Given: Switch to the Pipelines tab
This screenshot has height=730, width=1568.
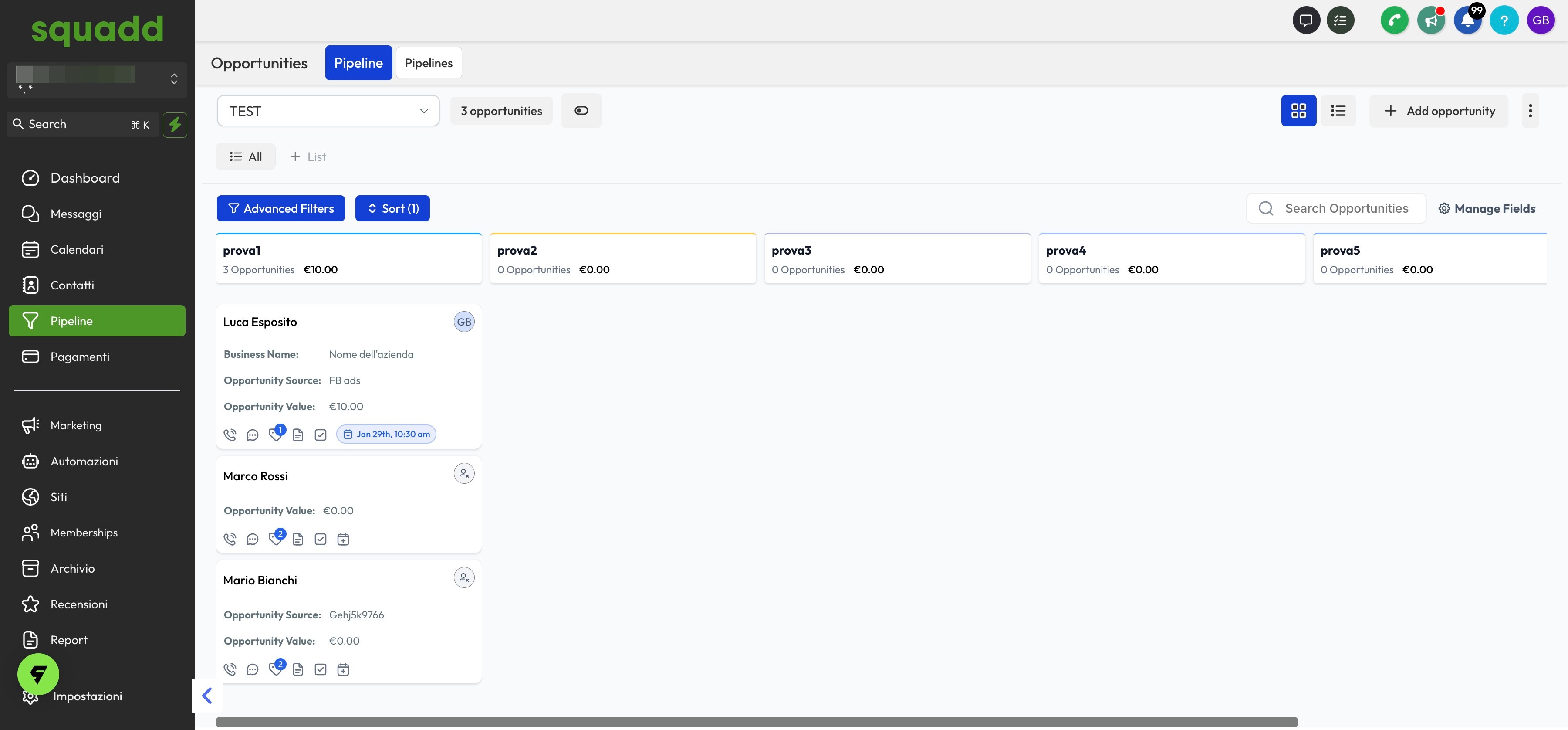Looking at the screenshot, I should (429, 63).
